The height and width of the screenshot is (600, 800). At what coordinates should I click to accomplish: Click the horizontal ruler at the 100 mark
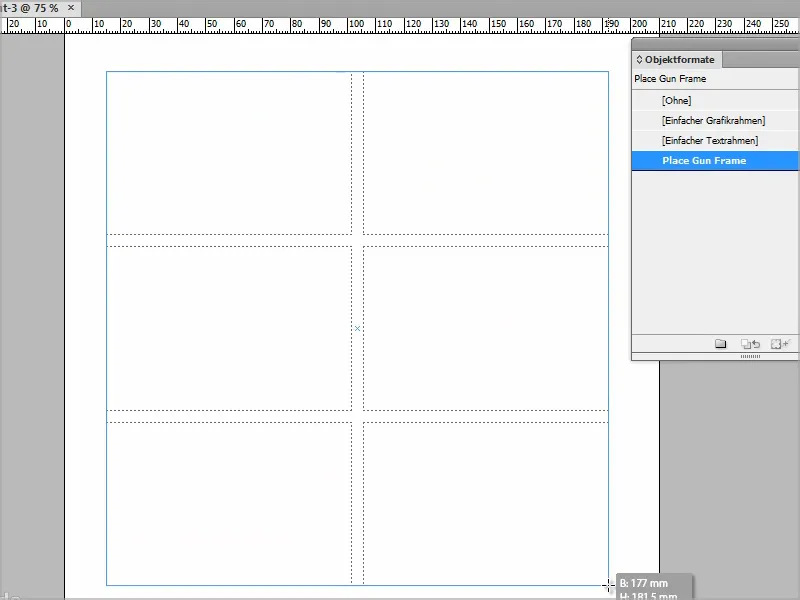pyautogui.click(x=356, y=23)
